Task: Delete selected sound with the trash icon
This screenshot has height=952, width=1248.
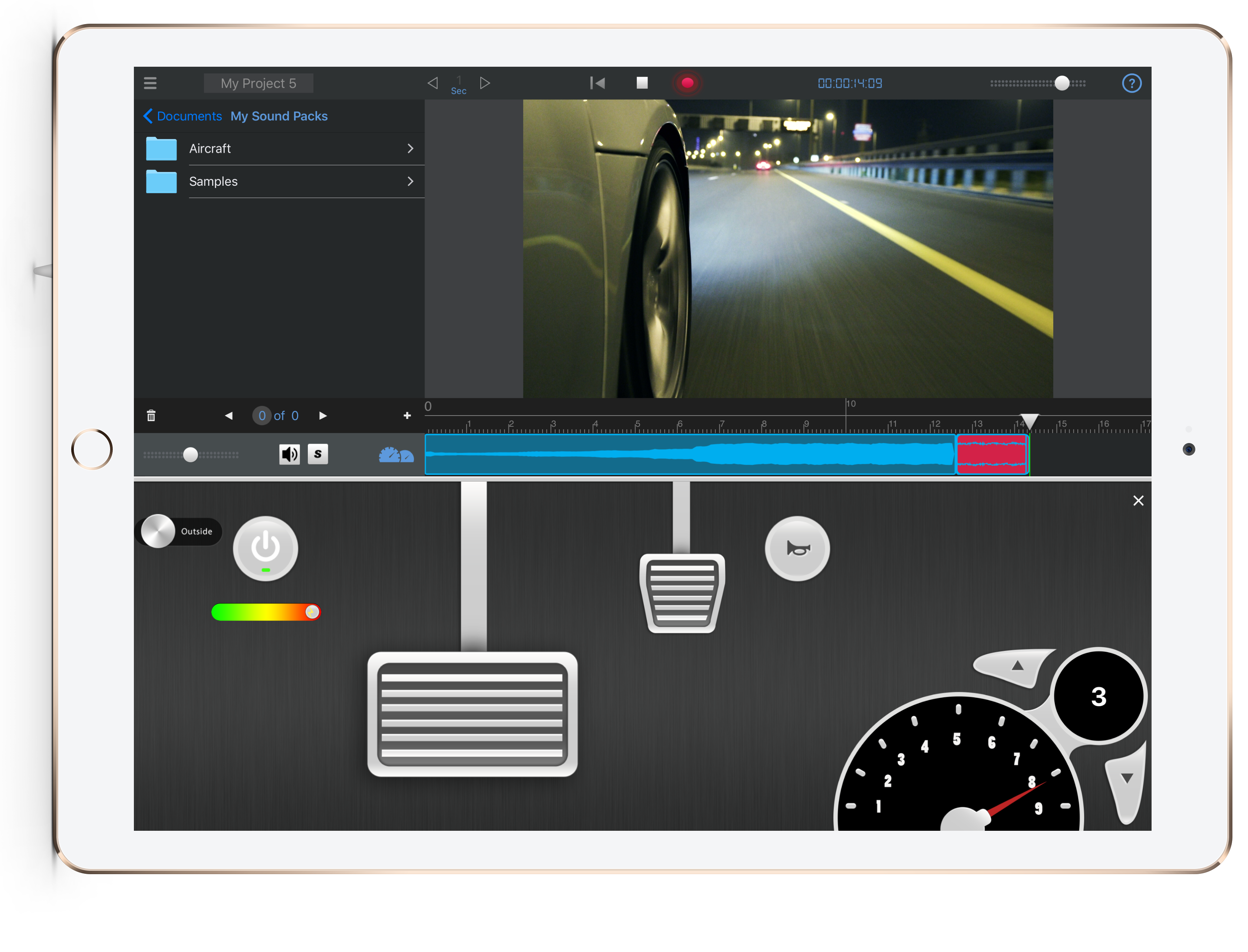Action: click(x=151, y=415)
